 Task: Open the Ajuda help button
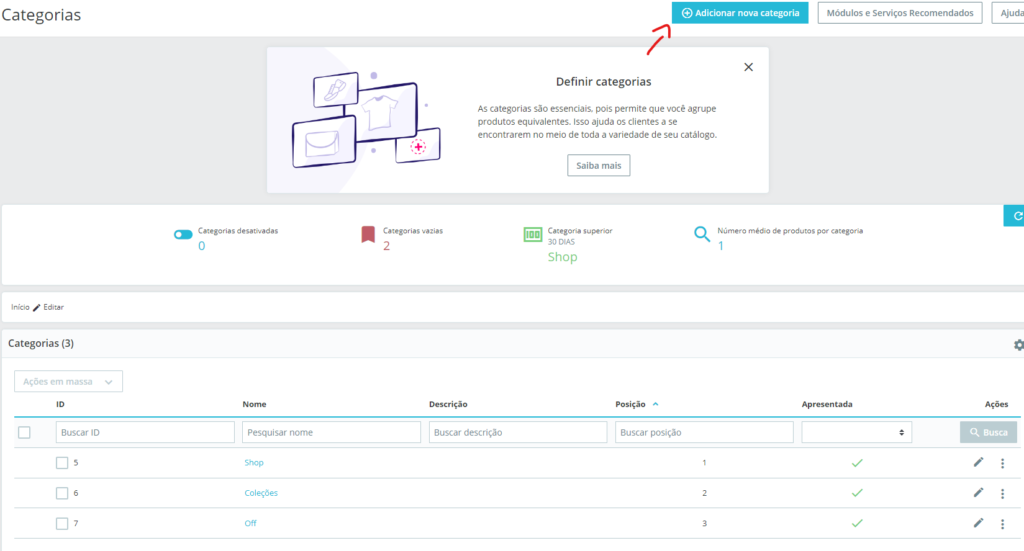click(x=1009, y=13)
